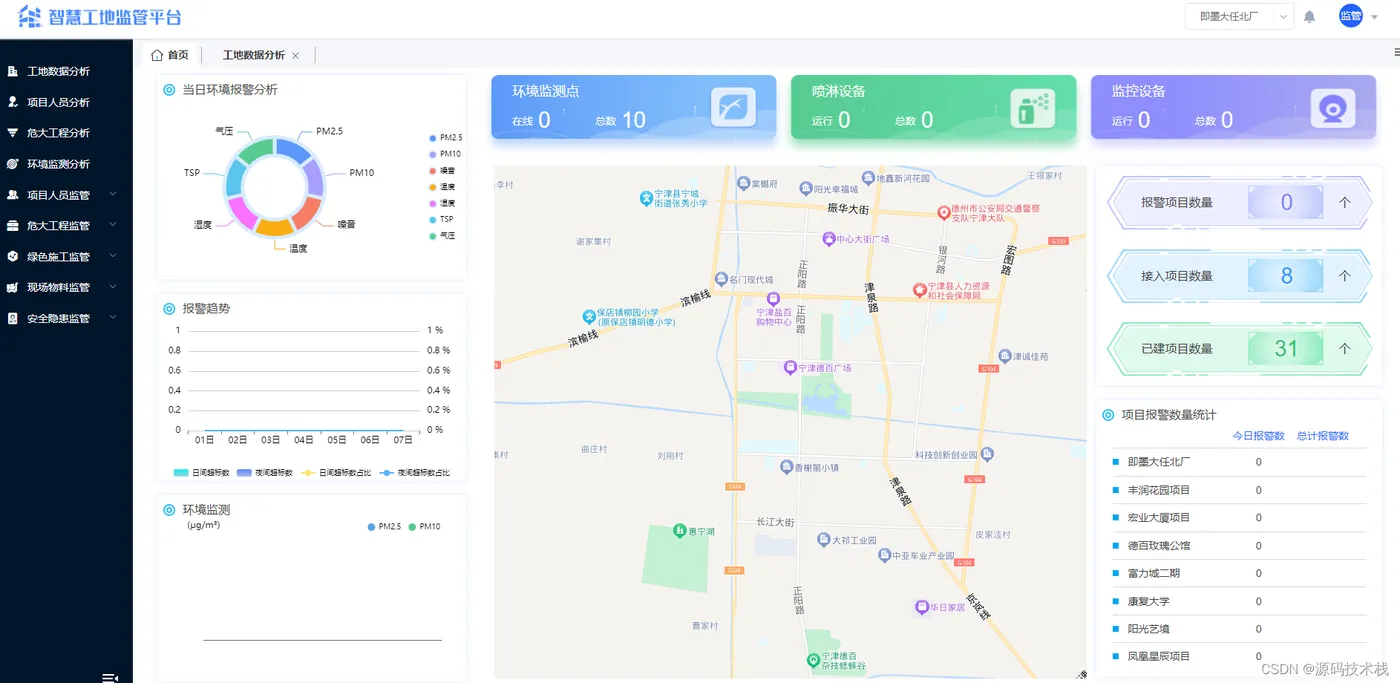Click the 喷淋设备 spray card icon

[1032, 108]
